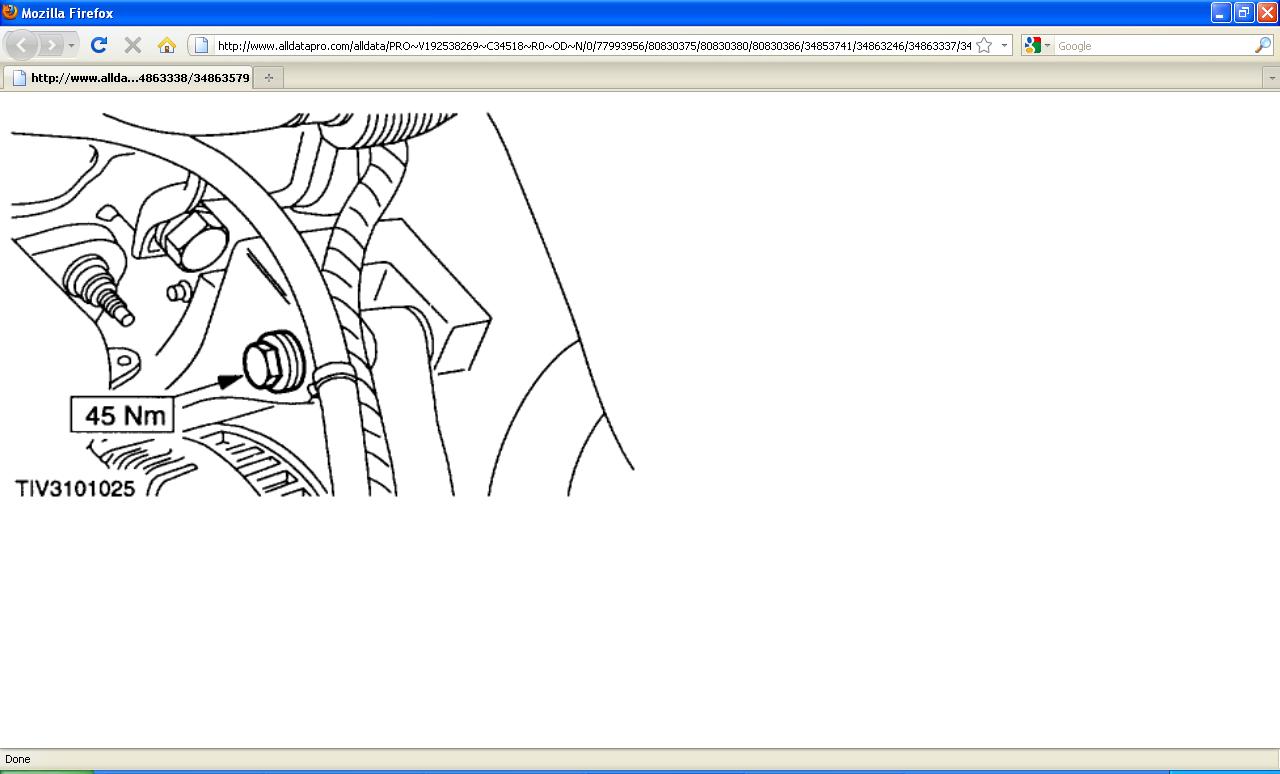Go to the Firefox home page
This screenshot has width=1280, height=774.
point(167,45)
